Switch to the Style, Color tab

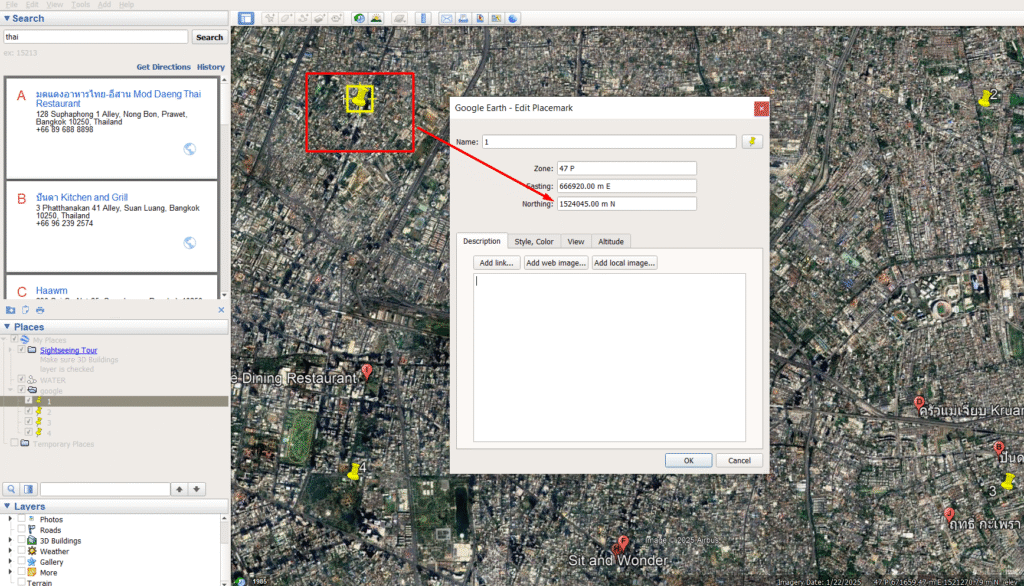tap(534, 242)
